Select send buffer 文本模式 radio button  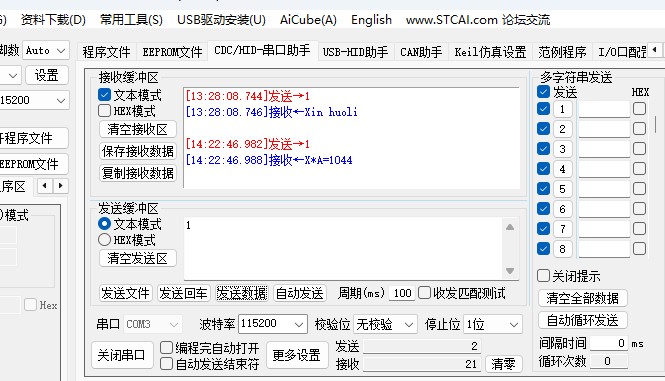104,224
